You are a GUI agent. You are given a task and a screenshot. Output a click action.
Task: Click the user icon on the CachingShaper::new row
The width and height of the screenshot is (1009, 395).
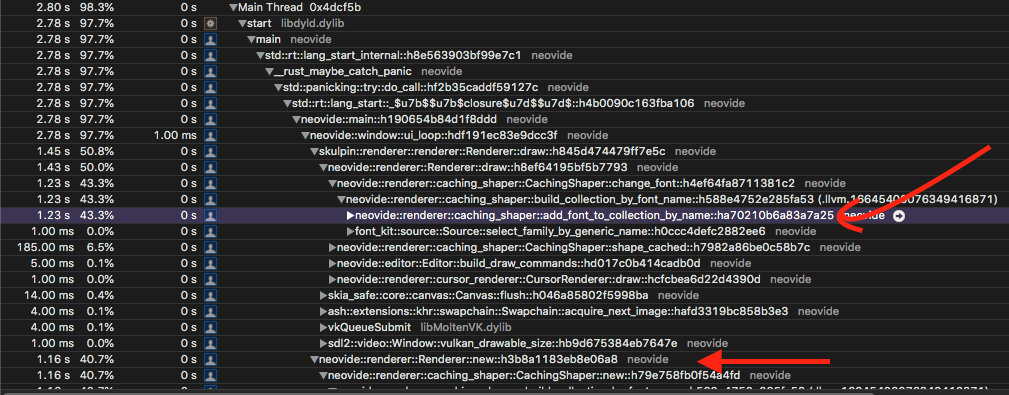[x=210, y=376]
